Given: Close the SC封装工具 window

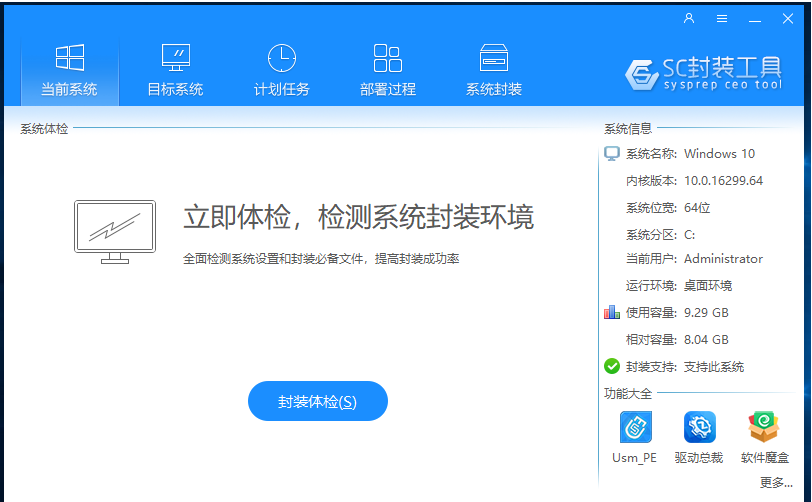Looking at the screenshot, I should [788, 19].
